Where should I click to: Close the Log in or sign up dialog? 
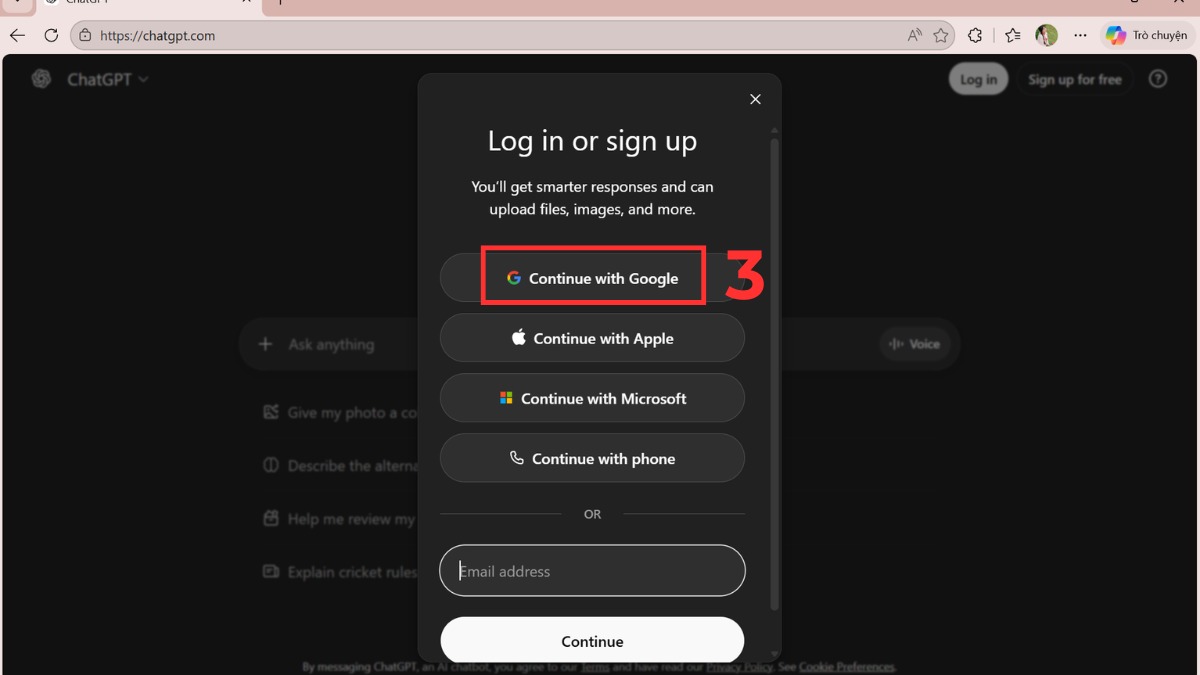pyautogui.click(x=755, y=99)
